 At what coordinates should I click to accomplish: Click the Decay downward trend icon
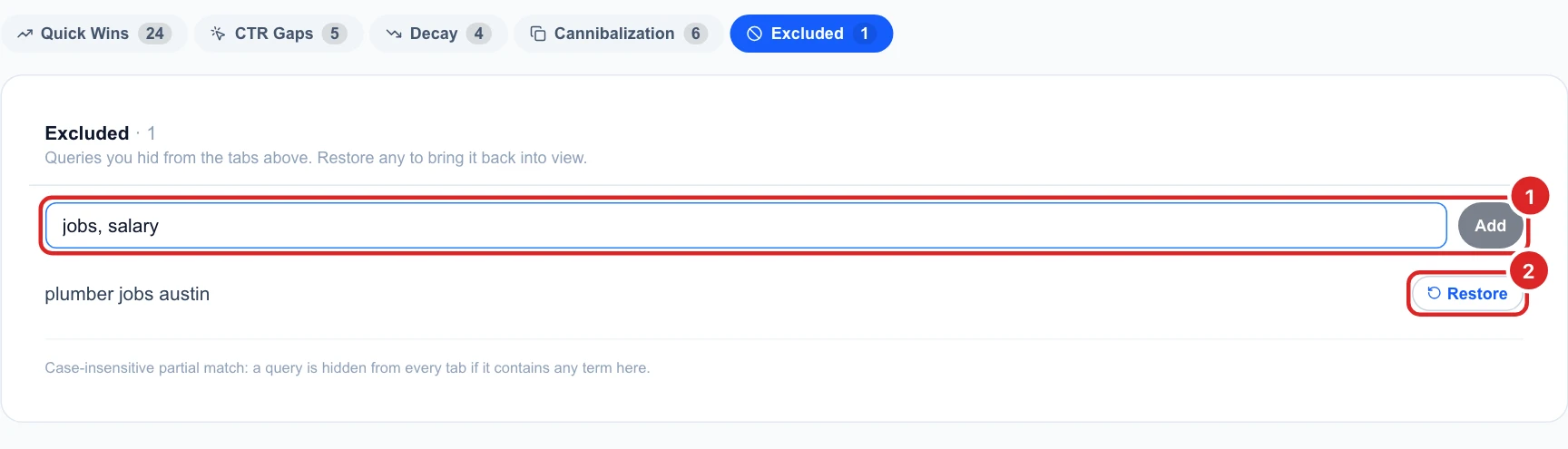pos(394,34)
